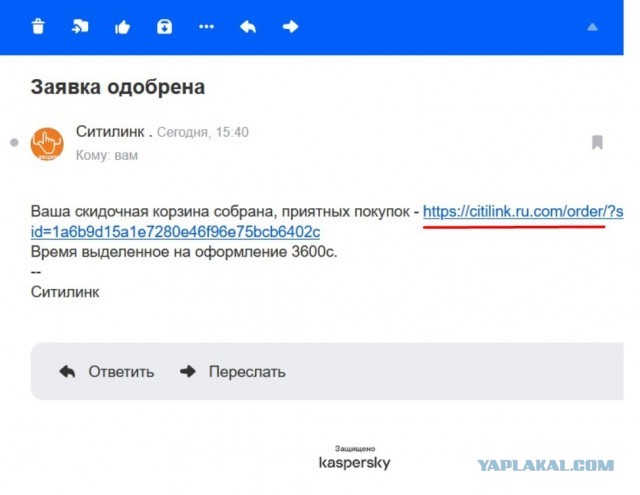640x495 pixels.
Task: Flag email with bookmark icon
Action: coord(597,142)
